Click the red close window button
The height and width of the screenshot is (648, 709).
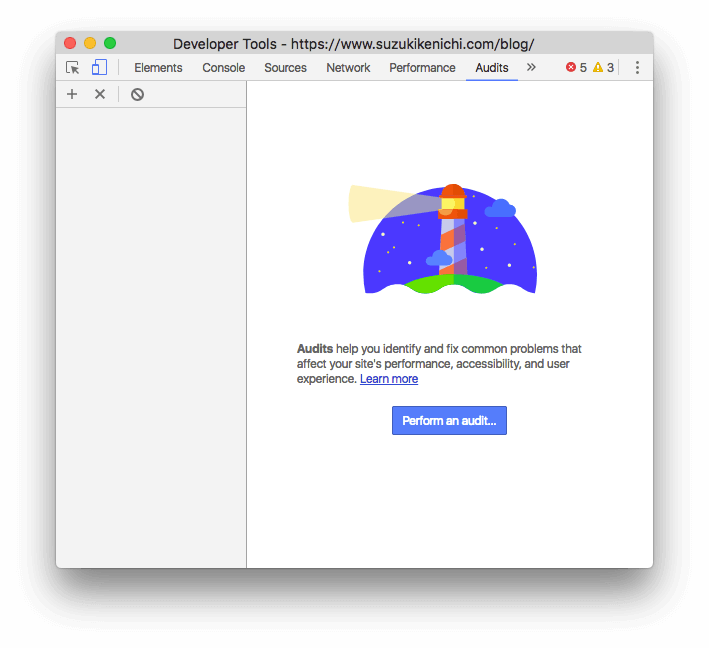70,43
